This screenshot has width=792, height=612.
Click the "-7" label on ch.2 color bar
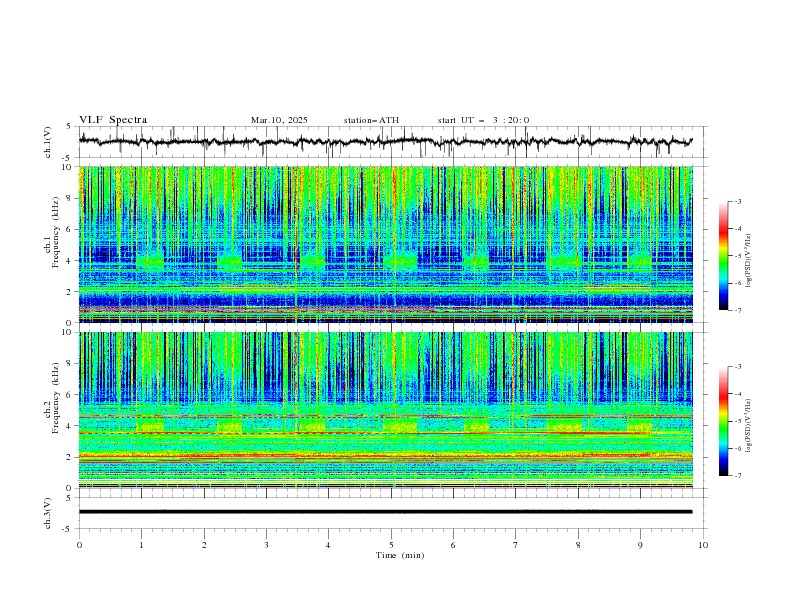pos(737,475)
